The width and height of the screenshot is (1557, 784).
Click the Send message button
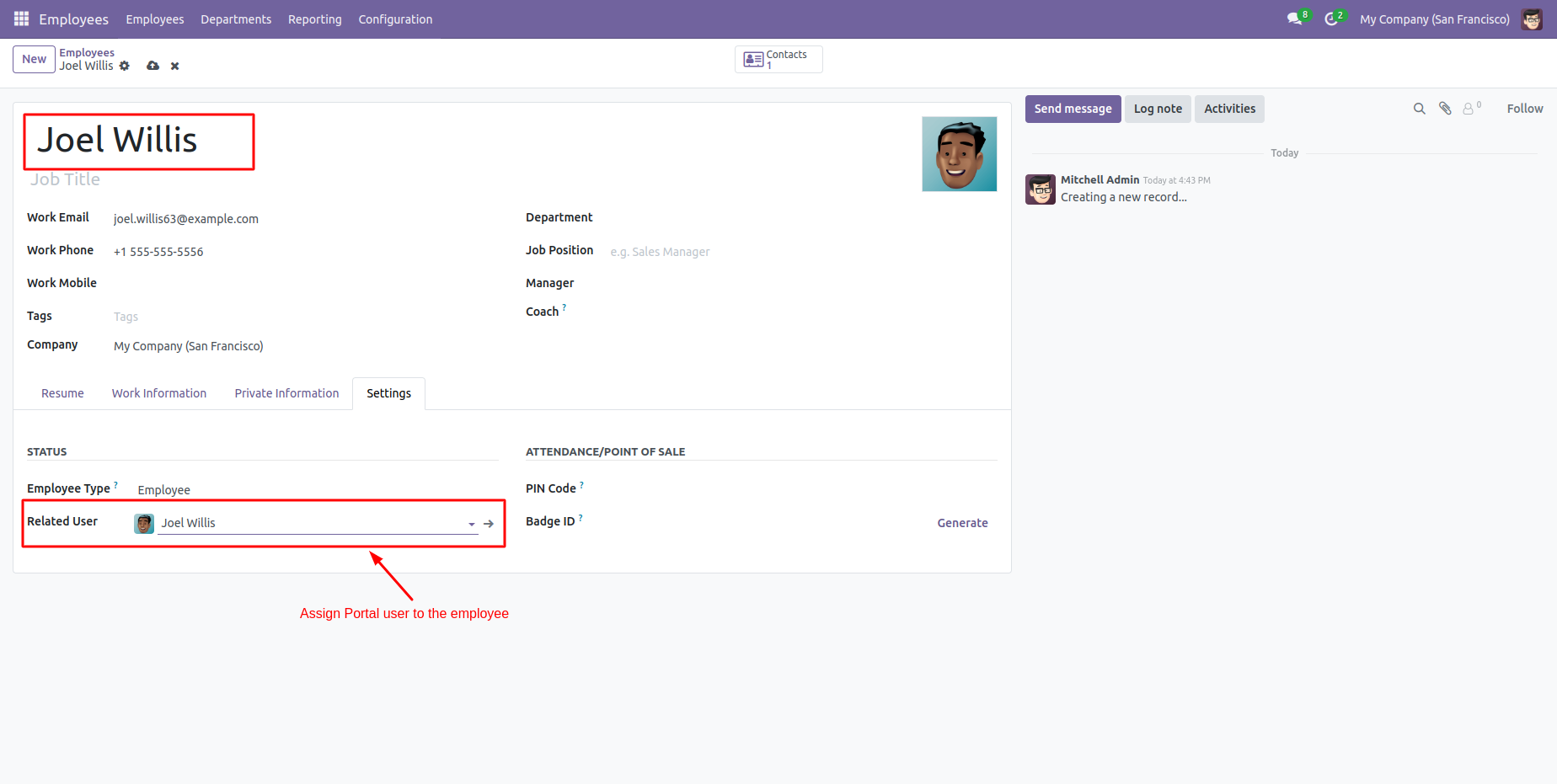coord(1073,109)
